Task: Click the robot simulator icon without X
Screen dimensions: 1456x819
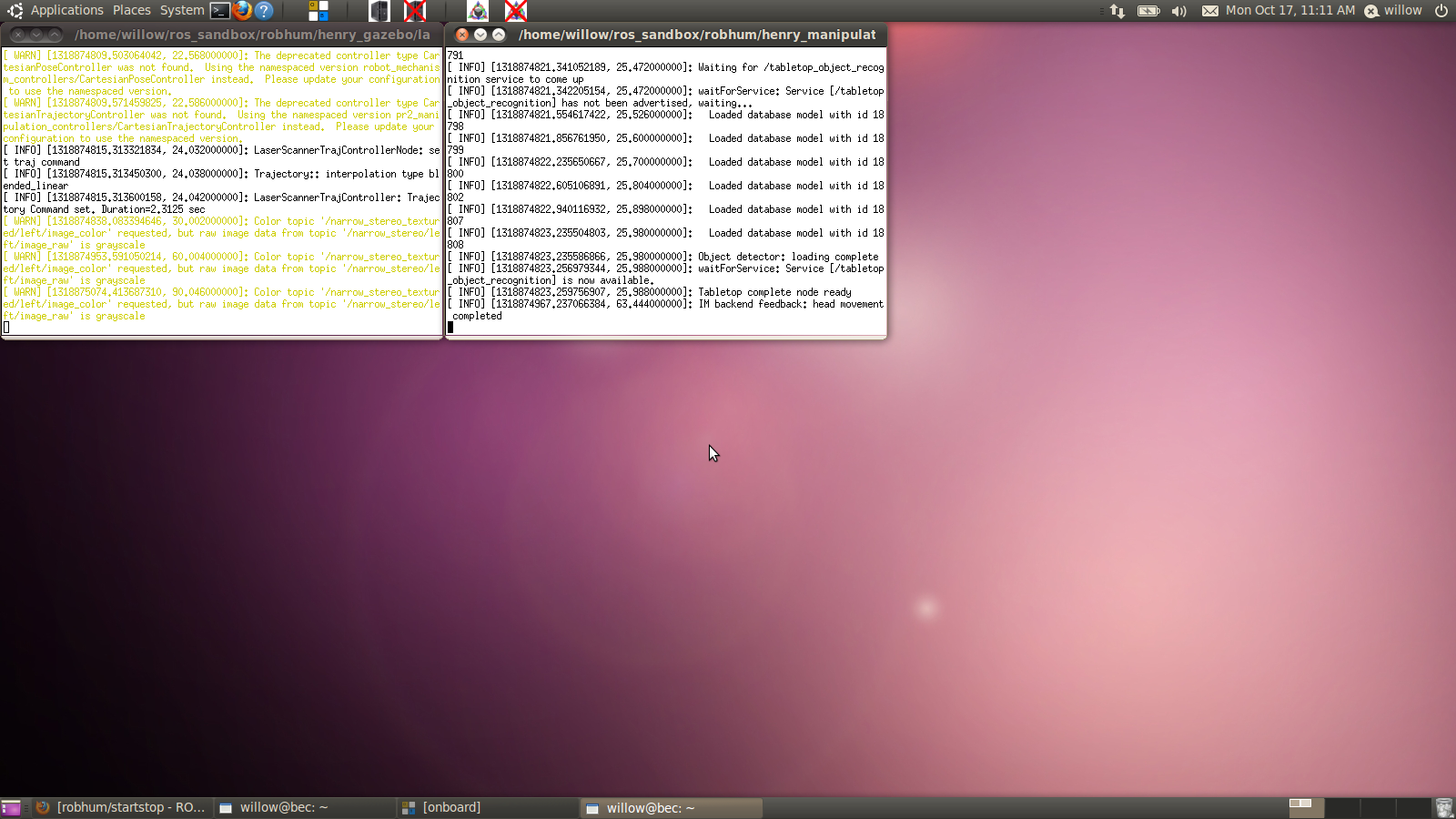Action: (x=478, y=11)
